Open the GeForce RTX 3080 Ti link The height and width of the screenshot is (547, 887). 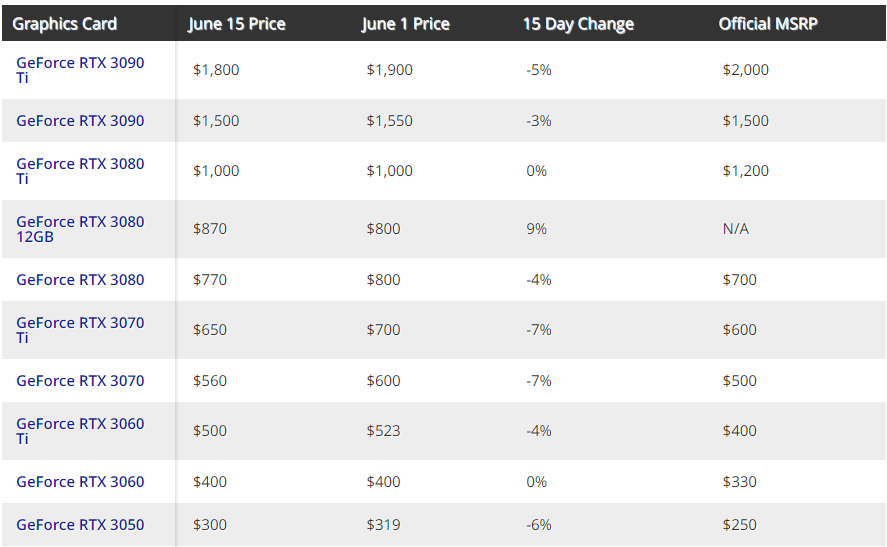point(80,171)
